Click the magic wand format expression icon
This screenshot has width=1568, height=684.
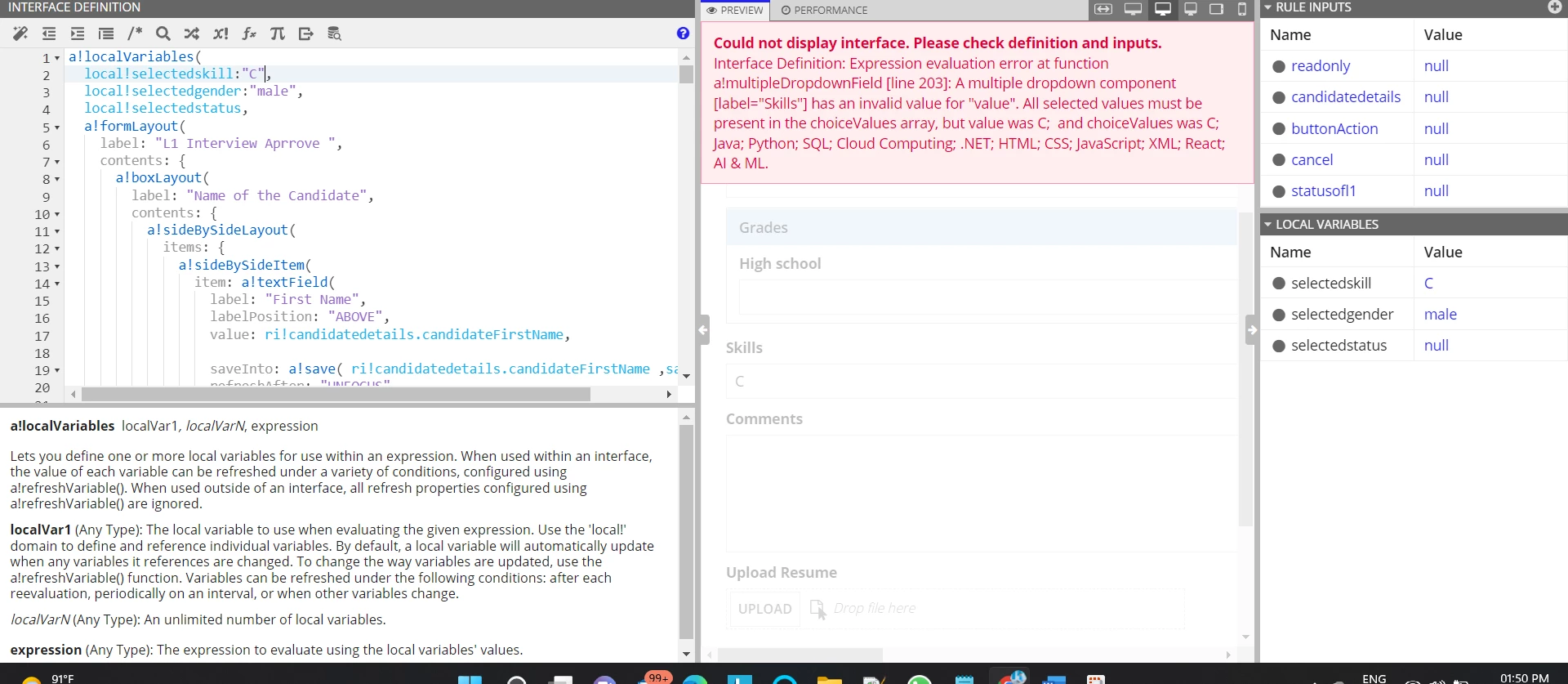click(x=20, y=34)
